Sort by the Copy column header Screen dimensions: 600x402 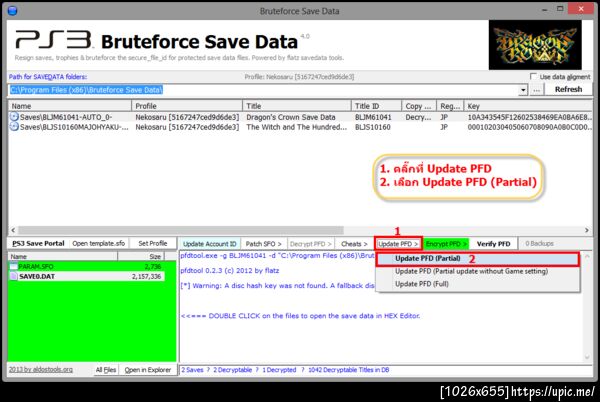[x=419, y=106]
